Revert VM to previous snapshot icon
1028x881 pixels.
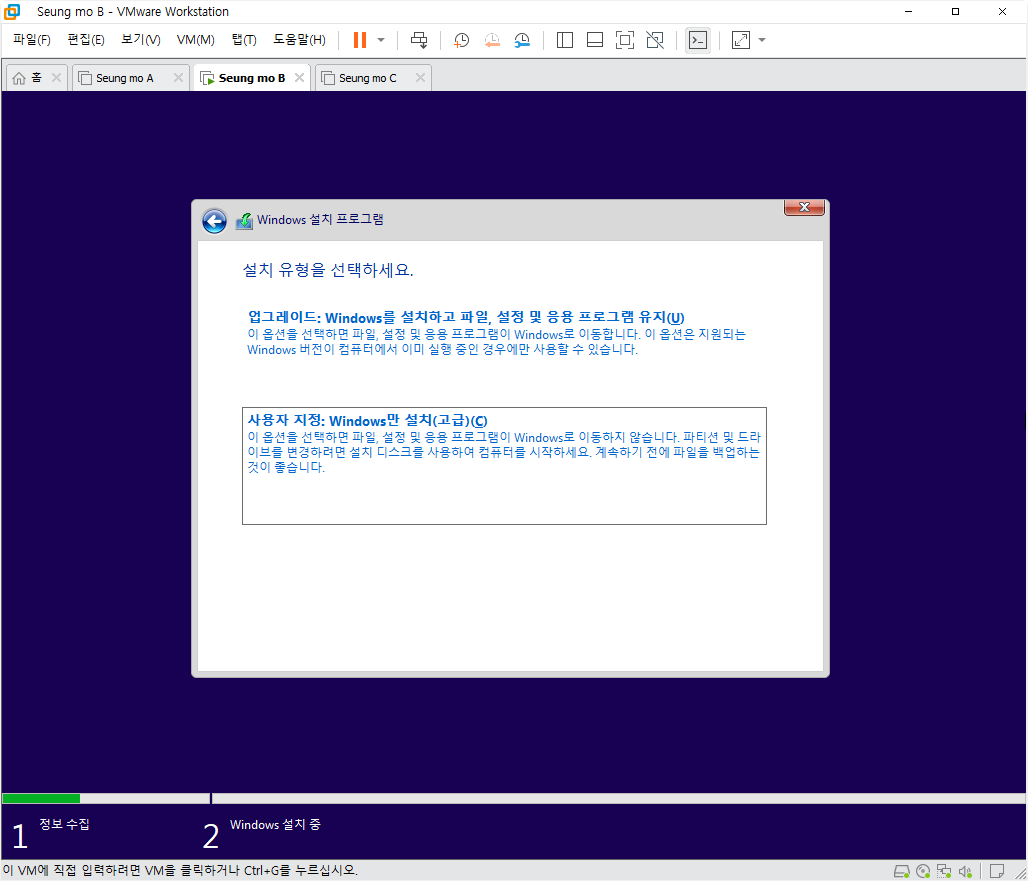click(x=492, y=40)
